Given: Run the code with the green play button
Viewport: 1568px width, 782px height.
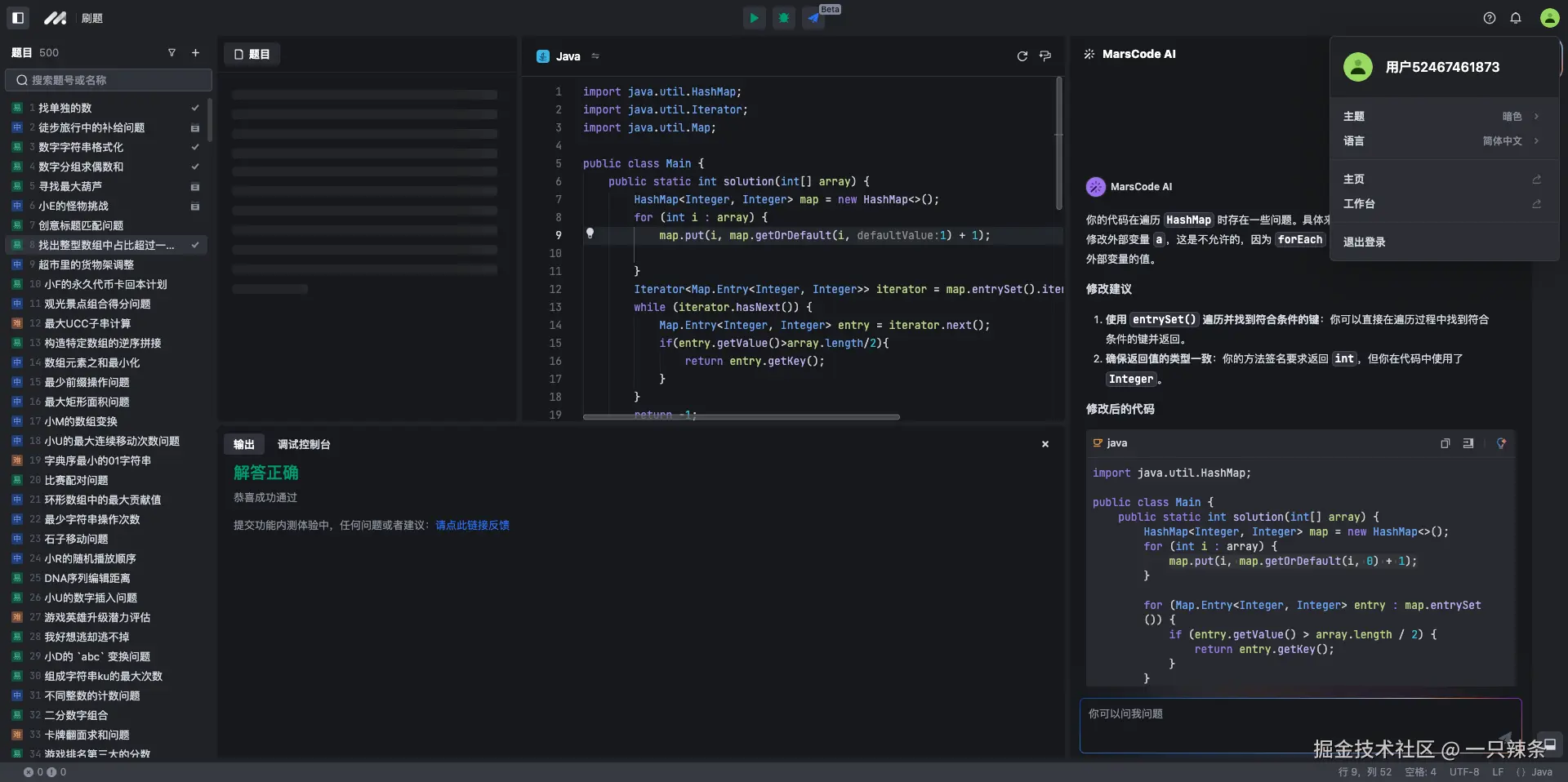Looking at the screenshot, I should pyautogui.click(x=754, y=18).
